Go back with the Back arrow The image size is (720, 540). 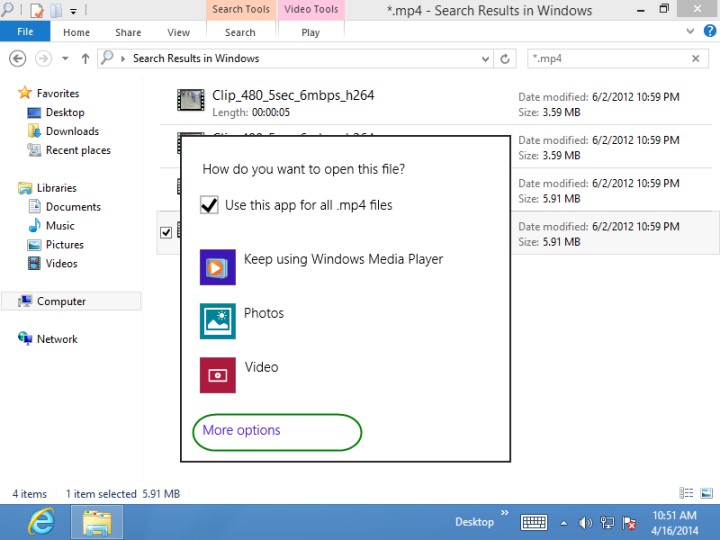click(17, 59)
